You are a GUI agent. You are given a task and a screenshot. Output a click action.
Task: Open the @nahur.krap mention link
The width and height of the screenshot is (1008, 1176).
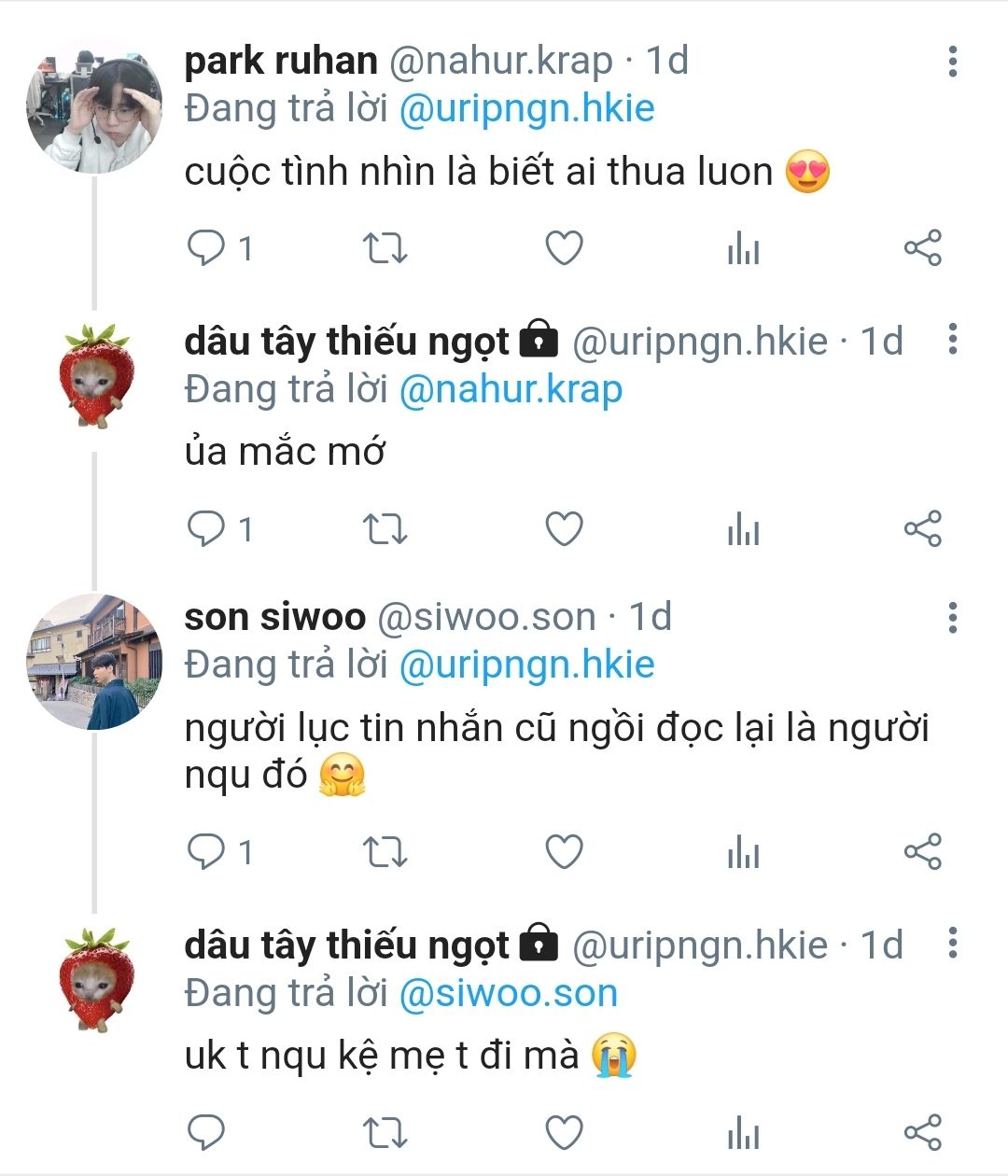(511, 389)
